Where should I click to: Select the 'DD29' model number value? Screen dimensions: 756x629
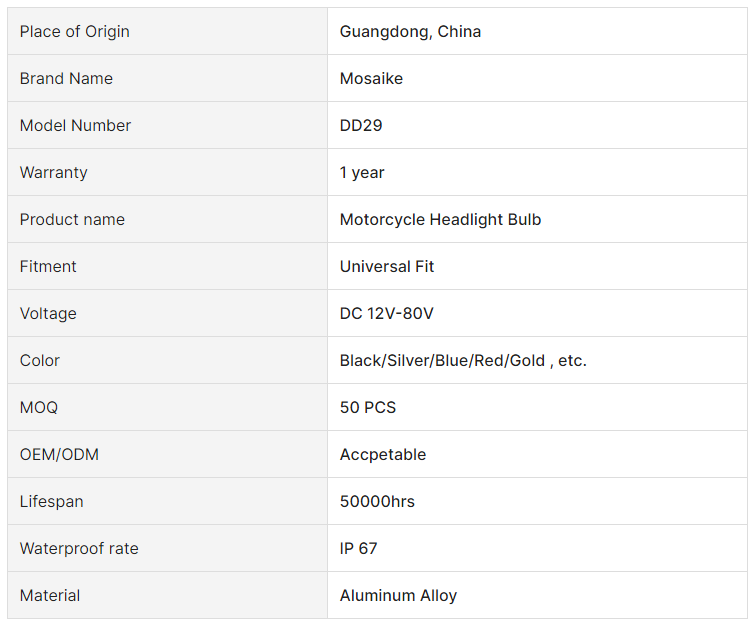[361, 125]
